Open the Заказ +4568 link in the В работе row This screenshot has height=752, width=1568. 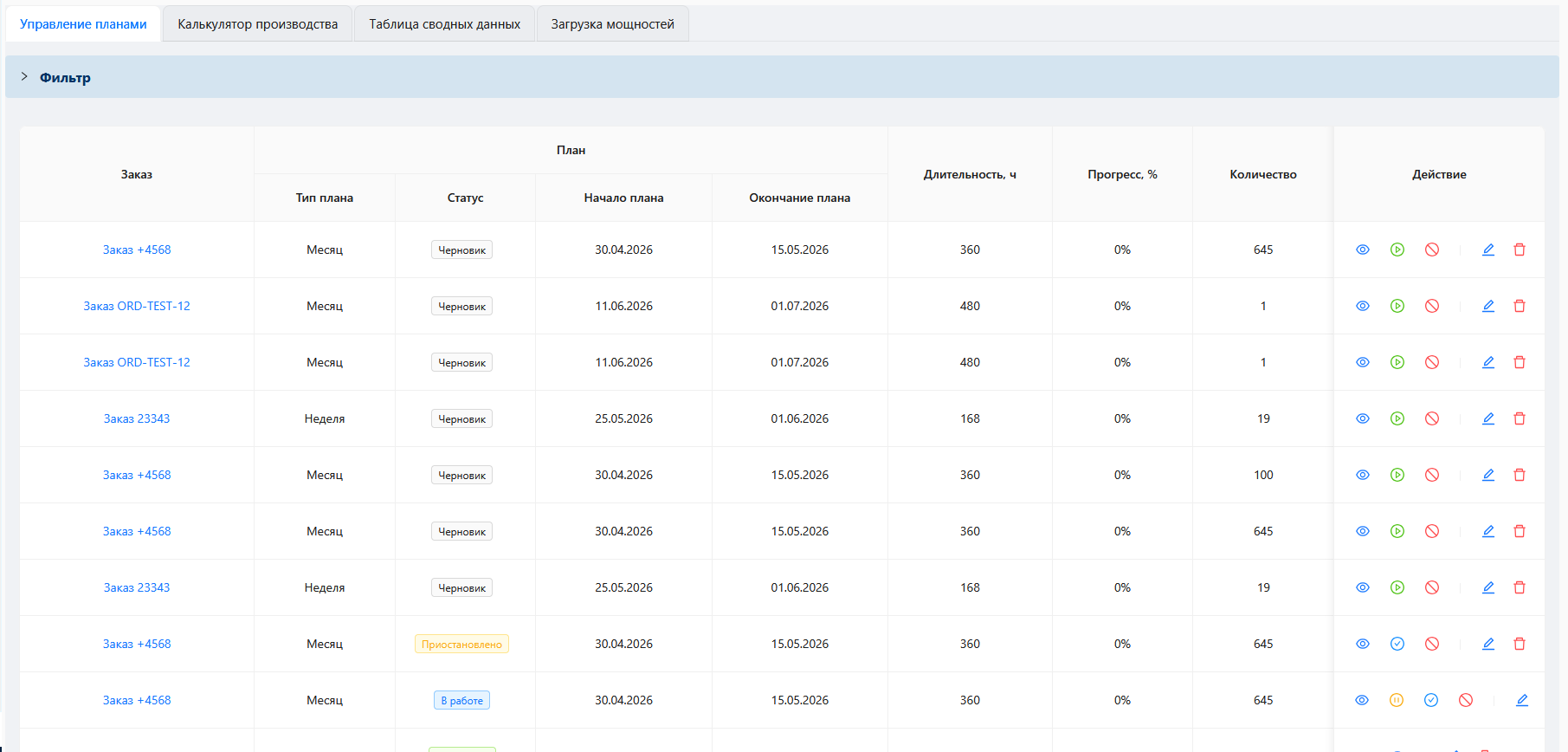coord(137,700)
